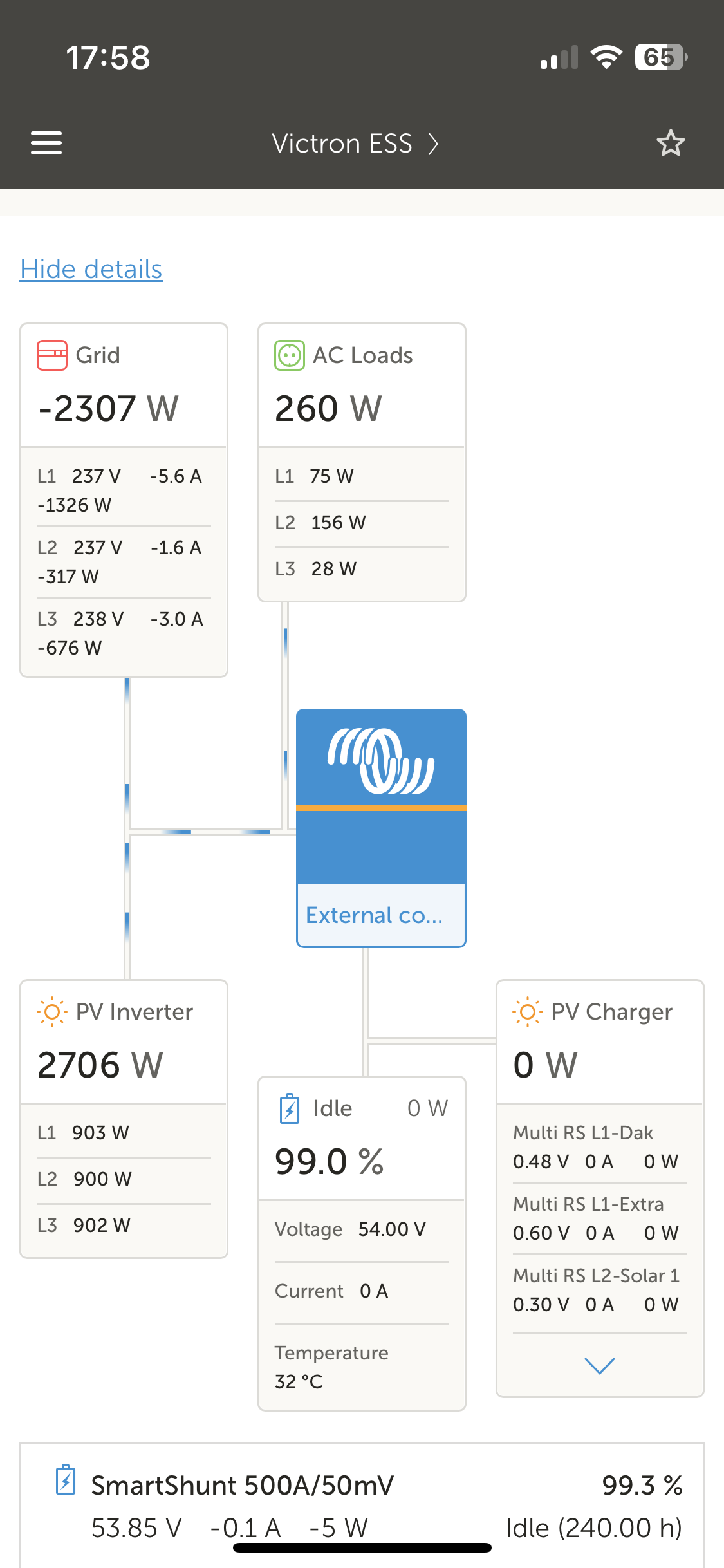Tap the green AC Loads socket icon
This screenshot has height=1568, width=724.
(x=290, y=355)
